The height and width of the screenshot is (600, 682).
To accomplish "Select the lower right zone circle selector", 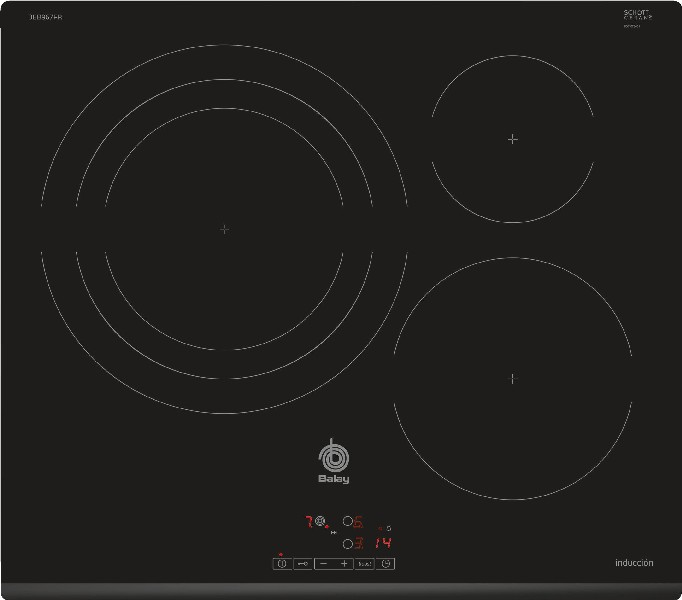I will pos(347,544).
